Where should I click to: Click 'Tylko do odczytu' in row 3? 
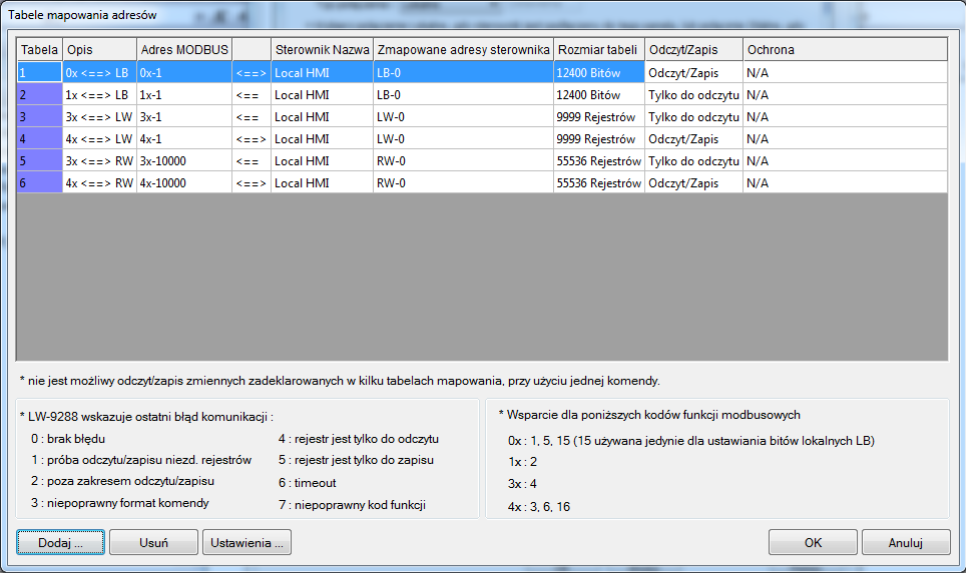tap(694, 117)
